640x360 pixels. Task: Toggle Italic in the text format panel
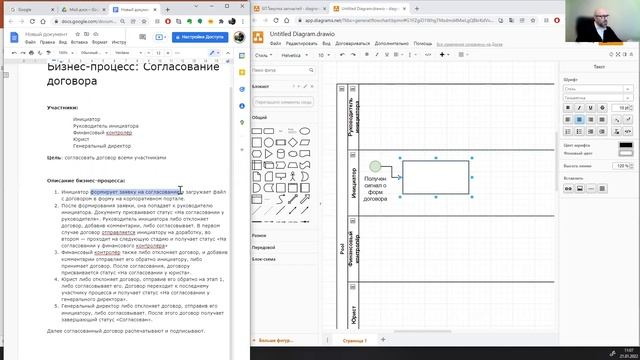(x=579, y=108)
